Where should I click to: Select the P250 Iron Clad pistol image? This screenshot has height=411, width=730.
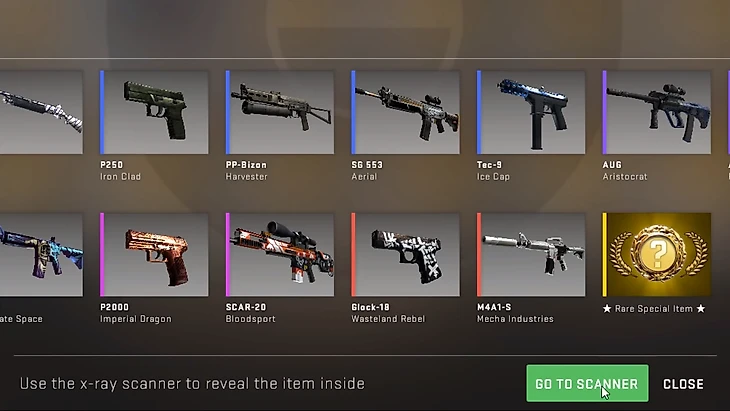(x=154, y=112)
